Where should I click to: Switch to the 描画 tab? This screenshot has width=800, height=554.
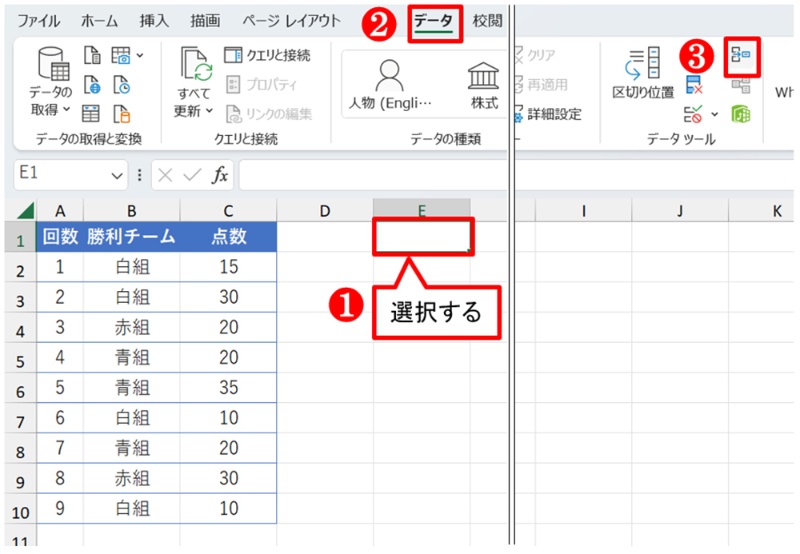[x=205, y=21]
